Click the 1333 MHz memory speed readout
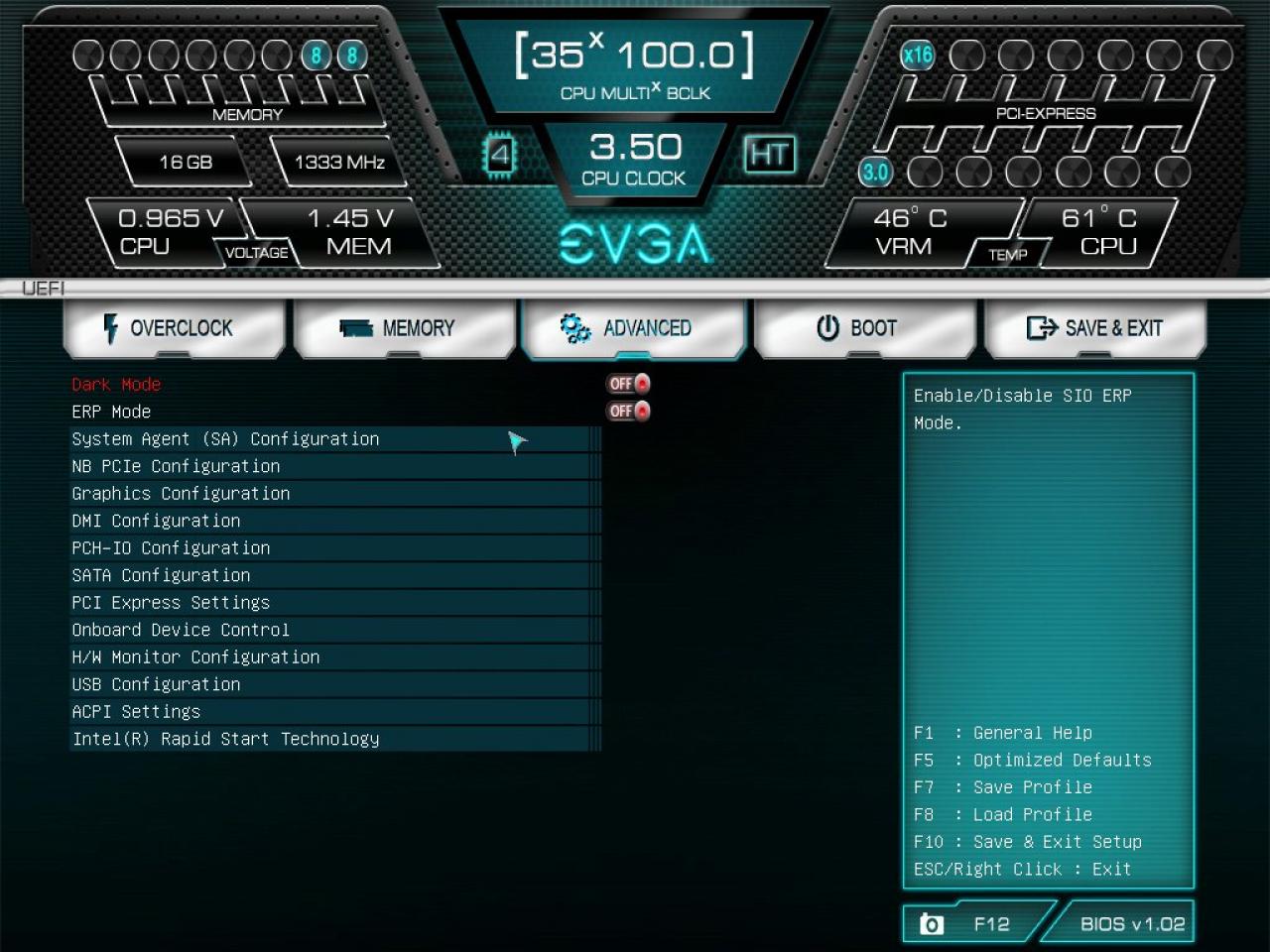The width and height of the screenshot is (1270, 952). click(x=339, y=162)
